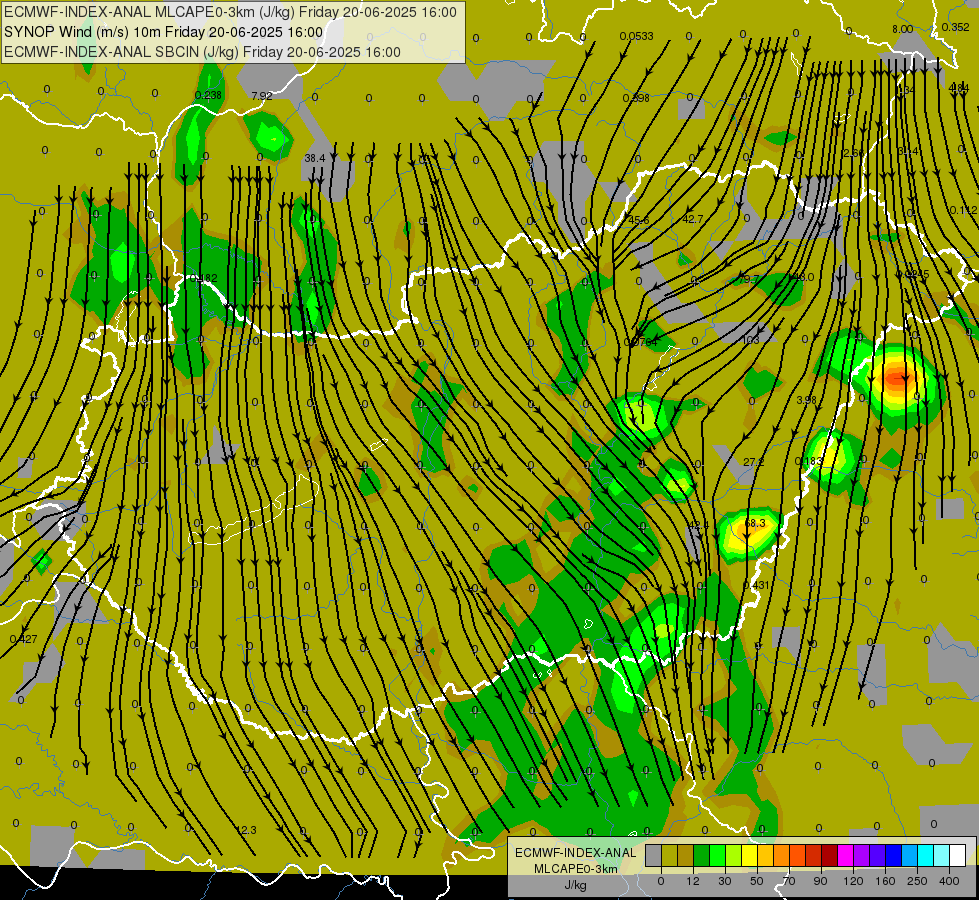Click the 7.92 map value
The image size is (979, 900).
pos(262,96)
